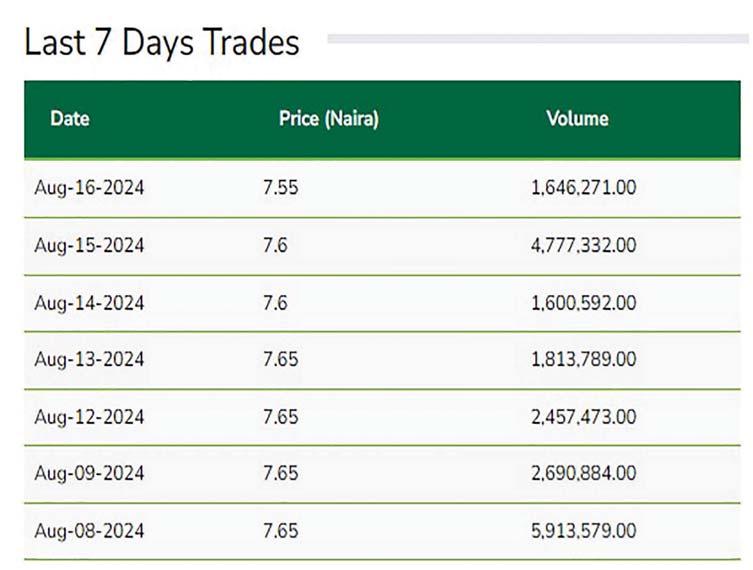
Task: Select the Aug-08-2024 date cell
Action: click(x=89, y=530)
